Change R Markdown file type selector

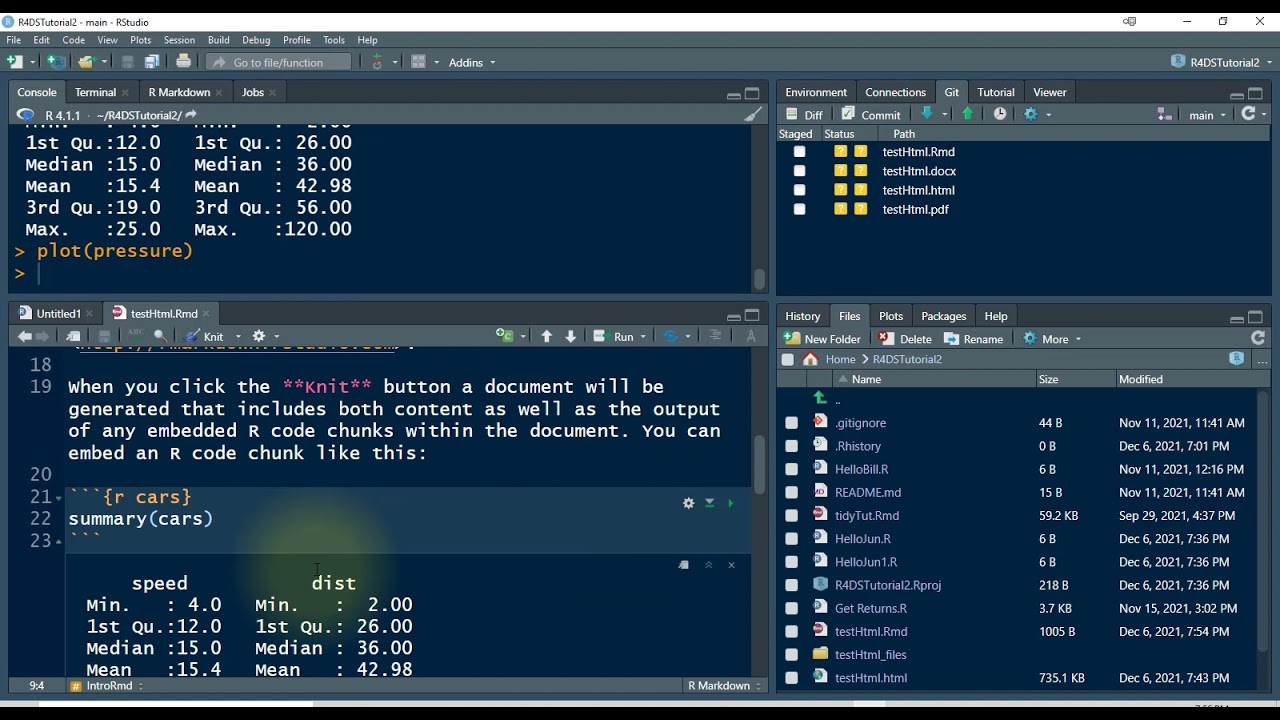[x=724, y=686]
